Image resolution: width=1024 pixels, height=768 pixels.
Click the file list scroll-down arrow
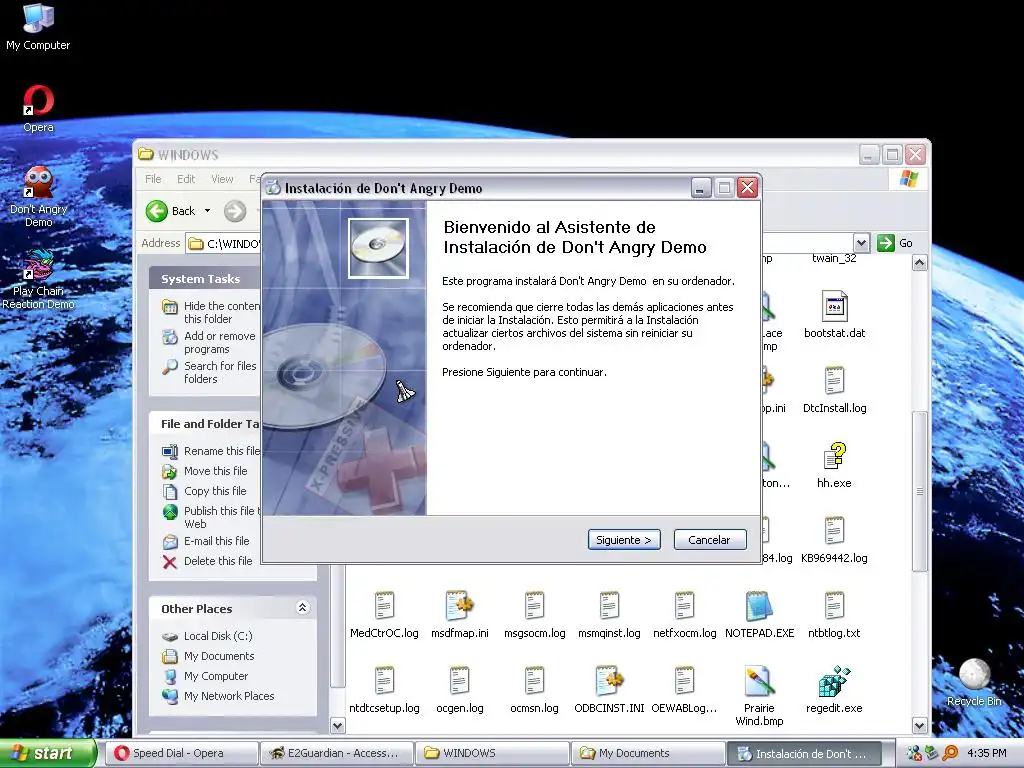(x=920, y=725)
